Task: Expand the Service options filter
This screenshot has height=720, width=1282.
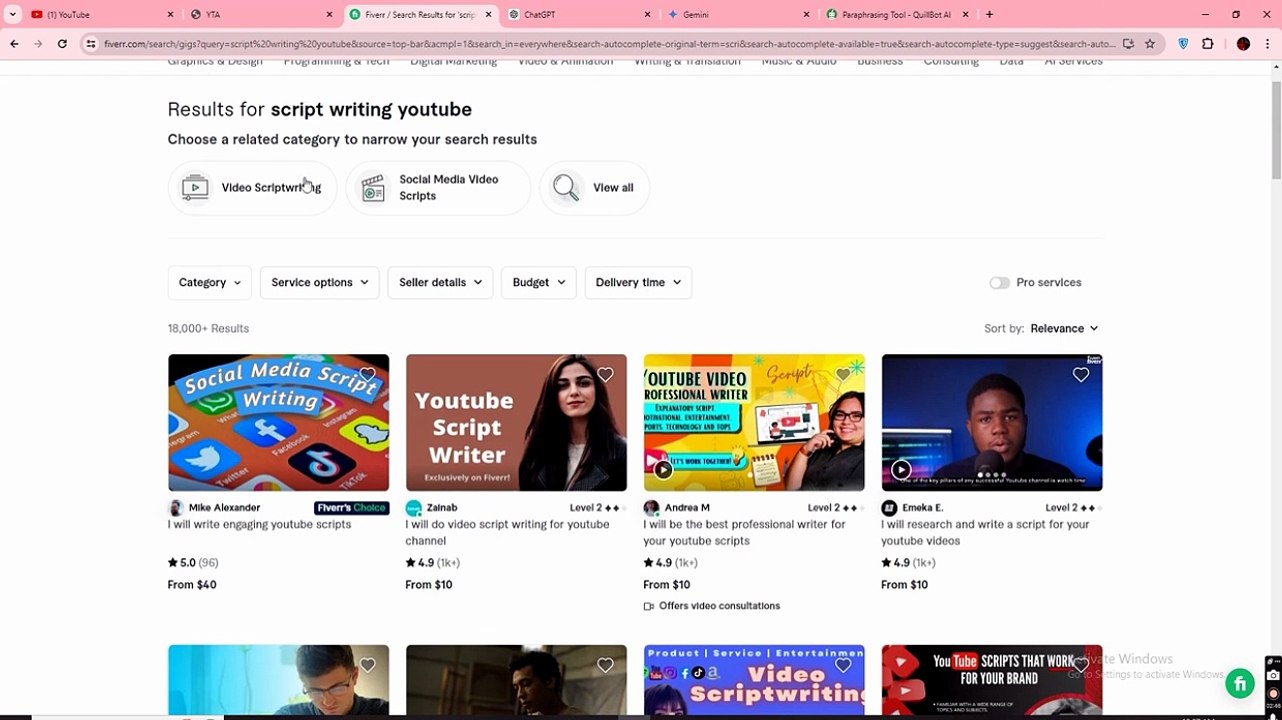Action: (319, 283)
